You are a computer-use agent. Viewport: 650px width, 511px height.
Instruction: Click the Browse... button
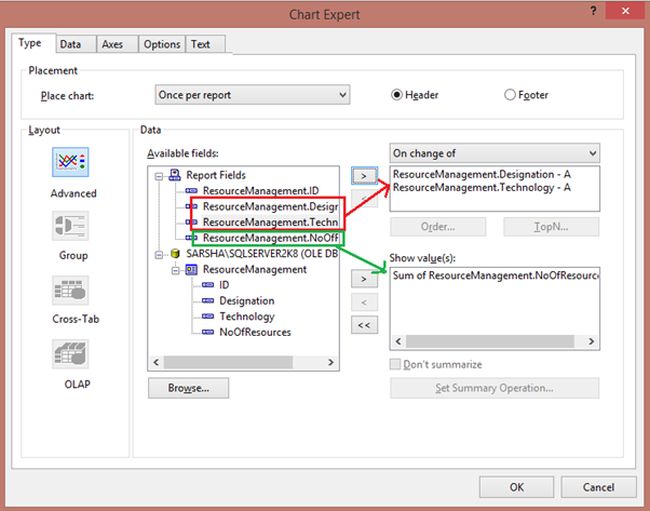tap(188, 388)
